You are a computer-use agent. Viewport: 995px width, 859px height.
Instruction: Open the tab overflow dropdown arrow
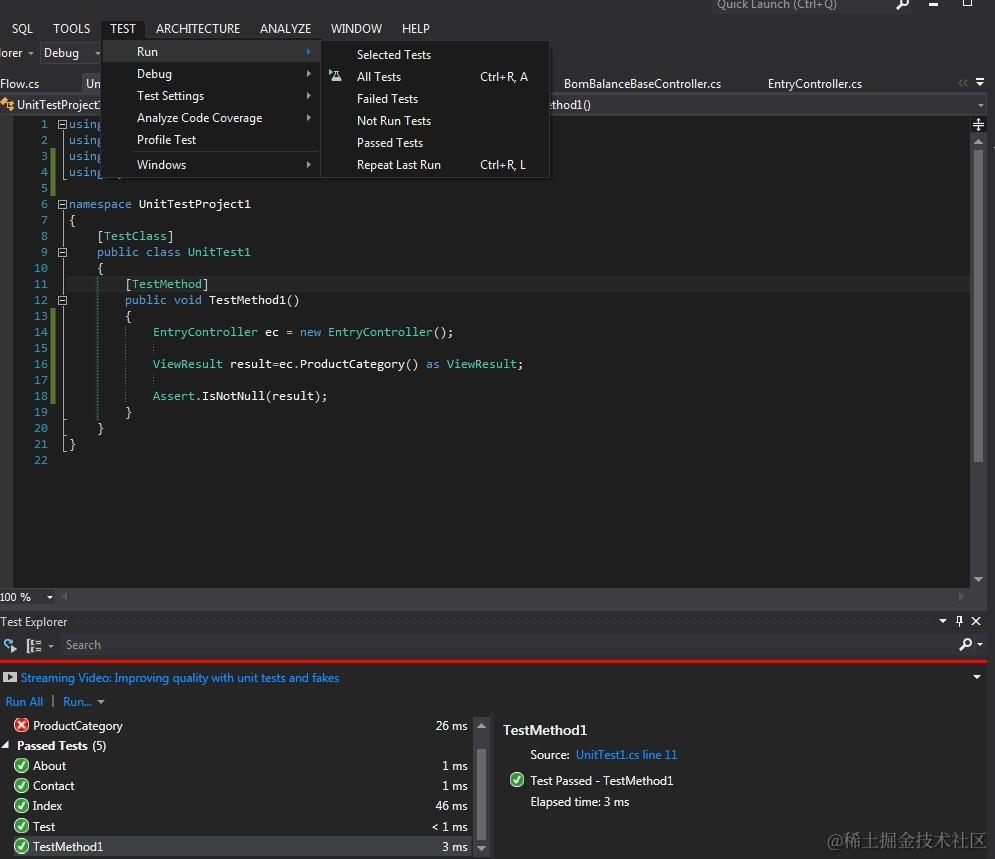(980, 83)
